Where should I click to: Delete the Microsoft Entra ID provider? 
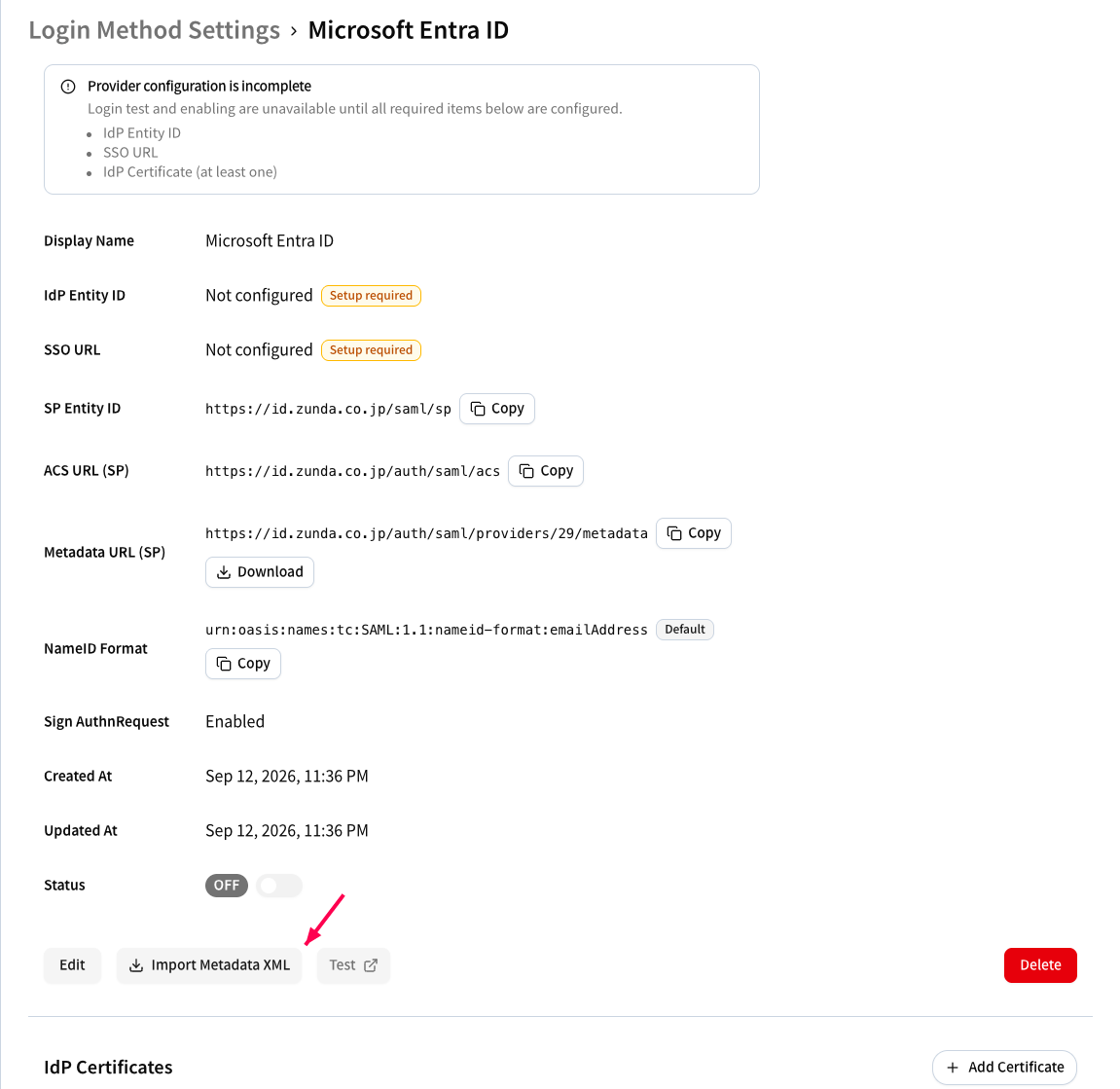click(x=1040, y=965)
